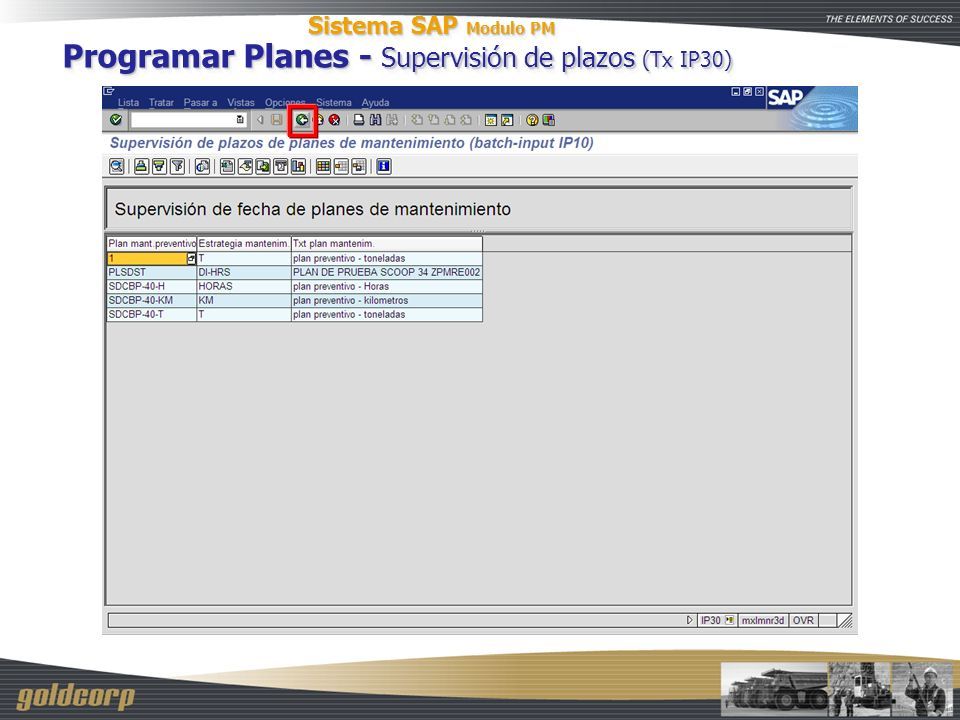Screen dimensions: 960x720
Task: Open the Lista menu
Action: (129, 102)
